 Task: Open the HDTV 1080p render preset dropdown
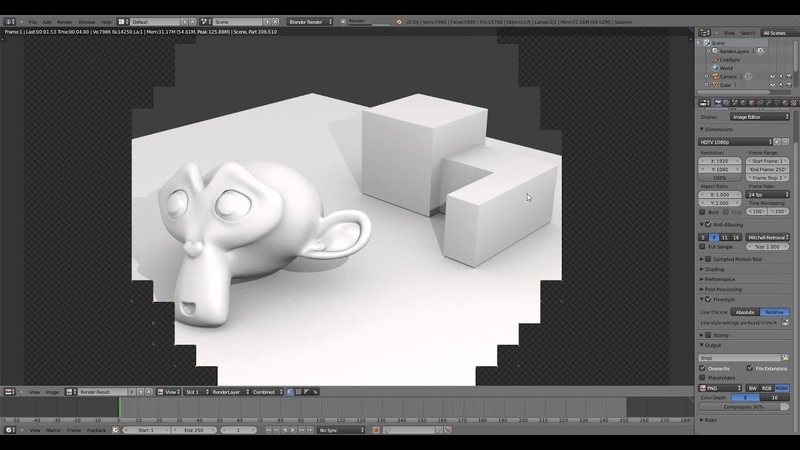tap(735, 142)
